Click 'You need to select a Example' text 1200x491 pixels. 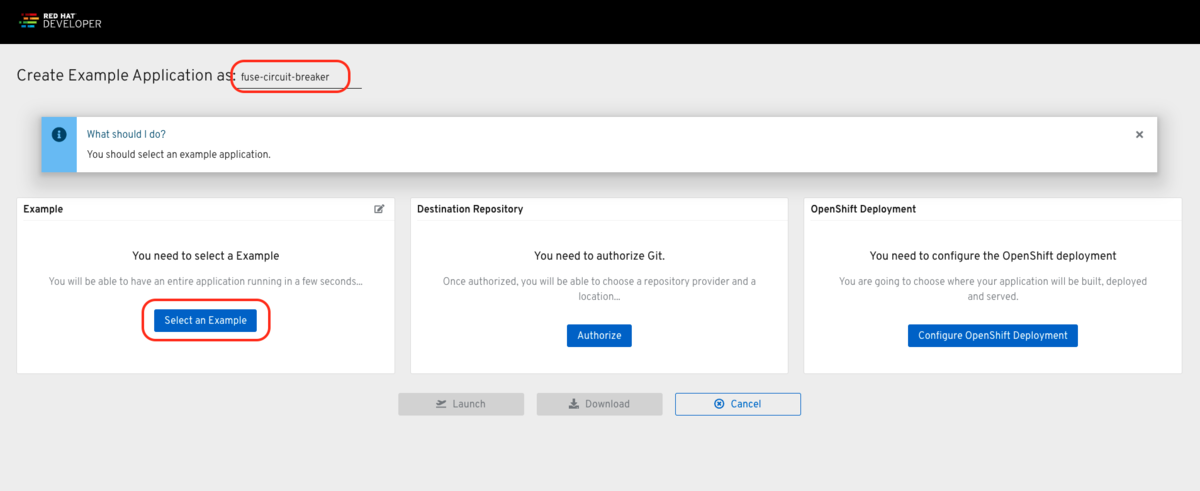coord(206,256)
